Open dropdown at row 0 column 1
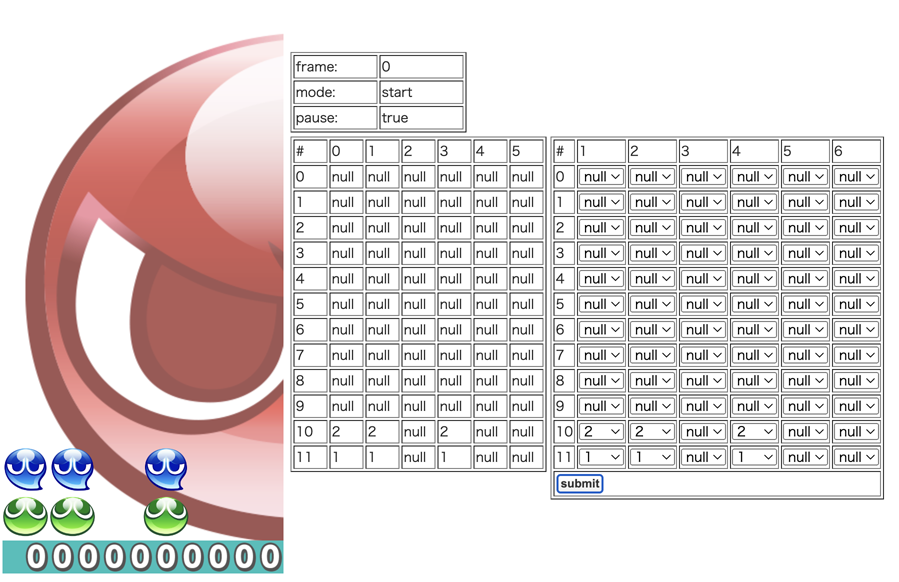 tap(601, 177)
